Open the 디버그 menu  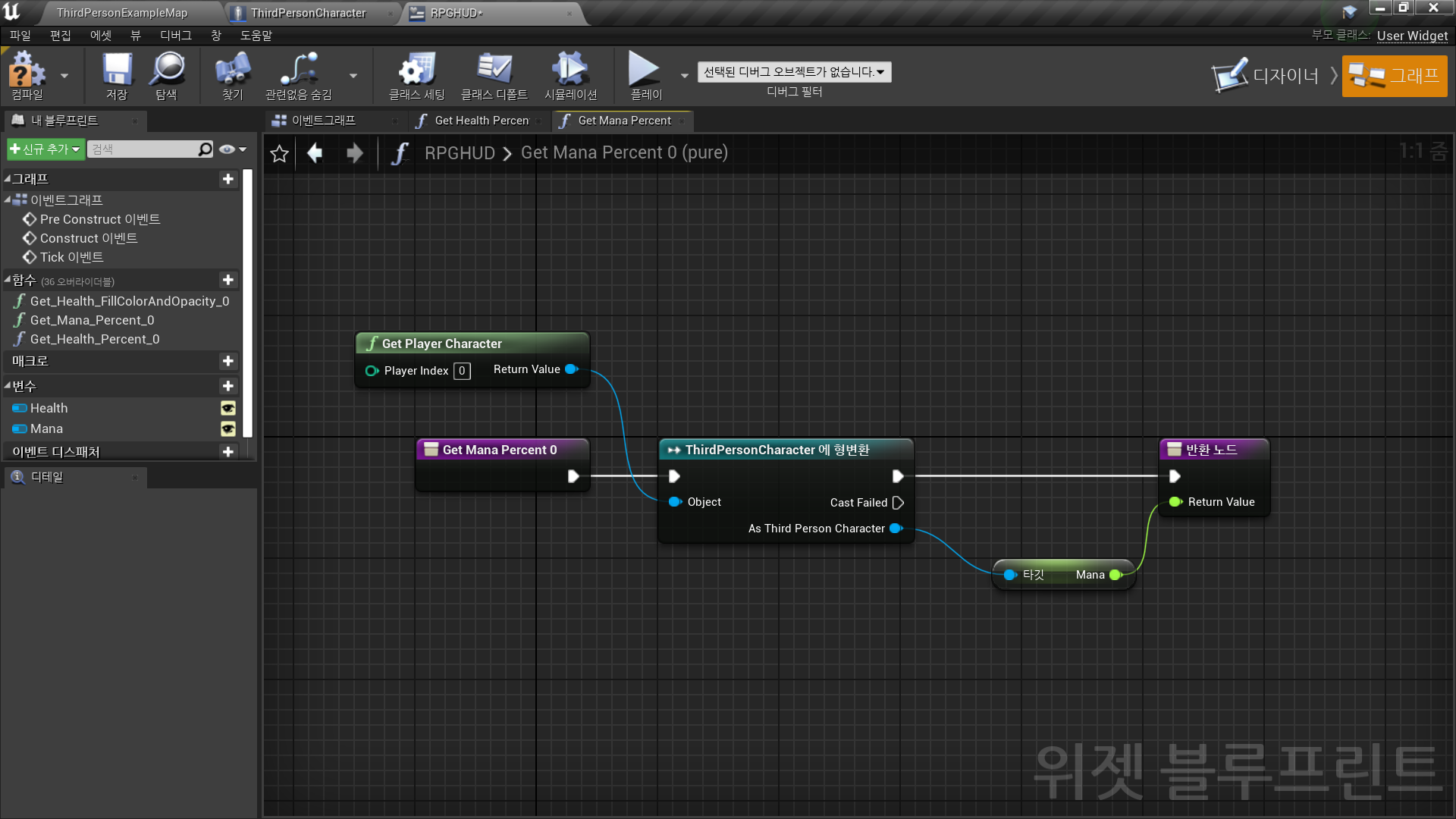click(175, 36)
